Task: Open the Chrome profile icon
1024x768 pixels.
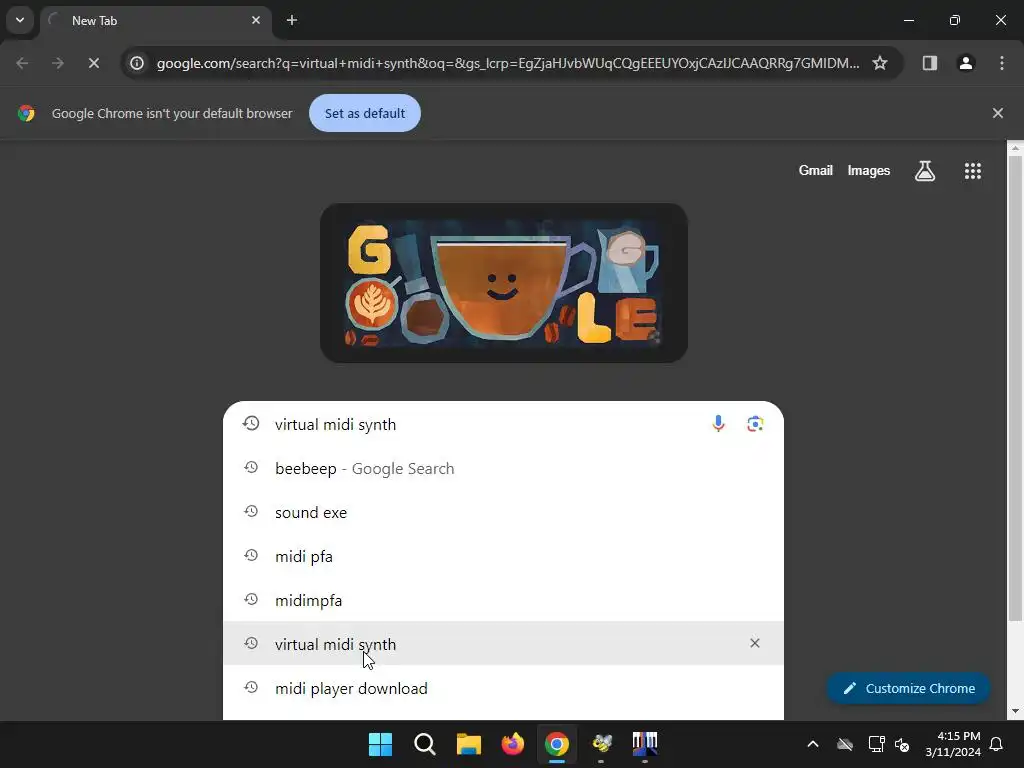Action: coord(965,63)
